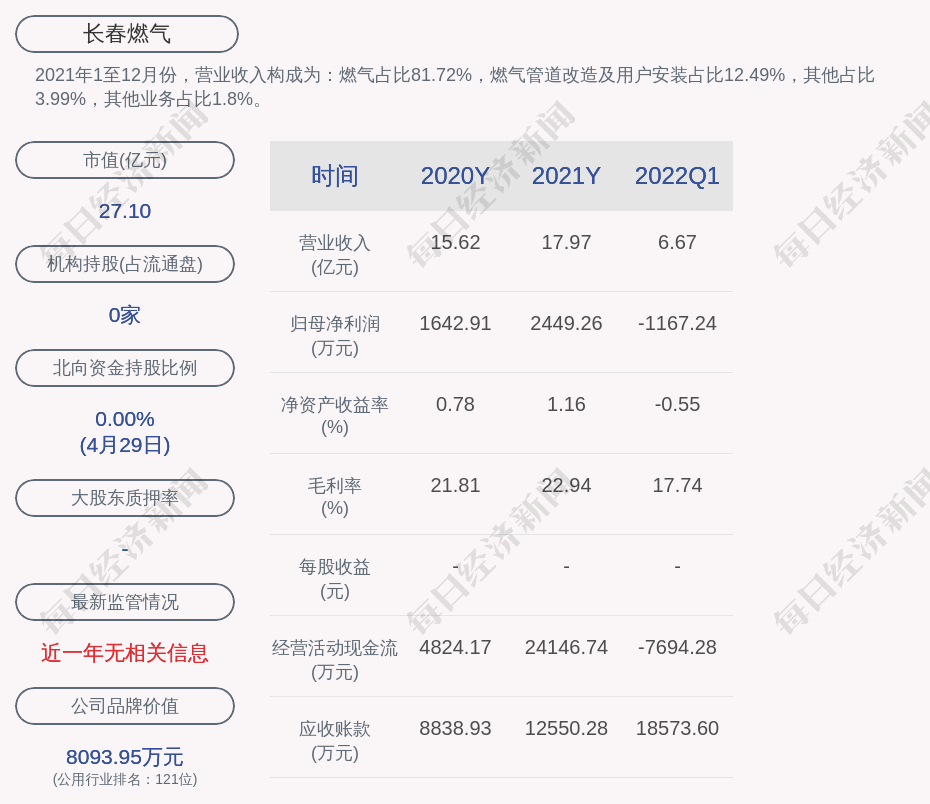The image size is (930, 804).
Task: Select gross margin 21.81
Action: click(456, 486)
